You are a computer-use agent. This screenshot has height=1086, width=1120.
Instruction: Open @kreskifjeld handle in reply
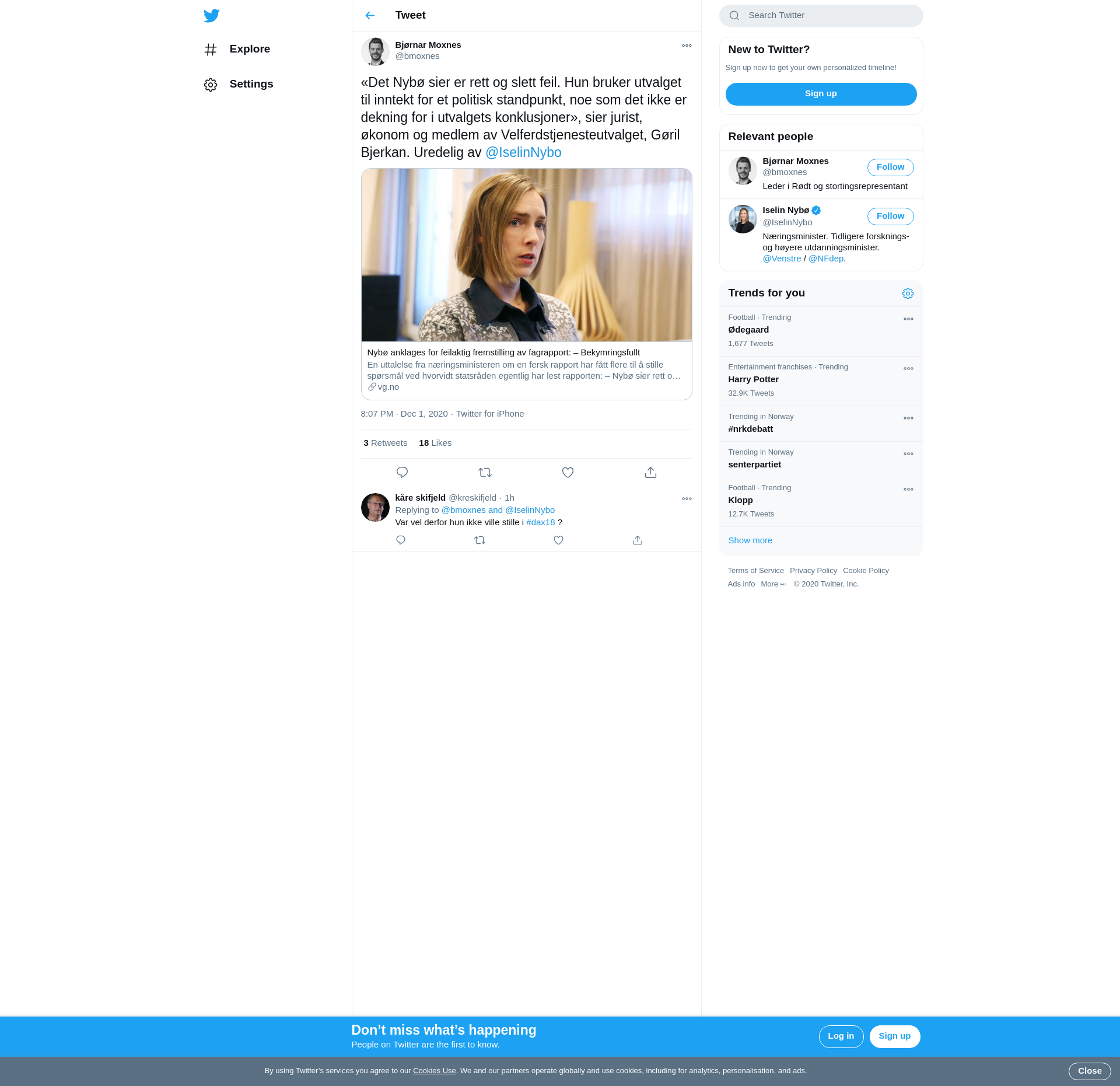472,498
